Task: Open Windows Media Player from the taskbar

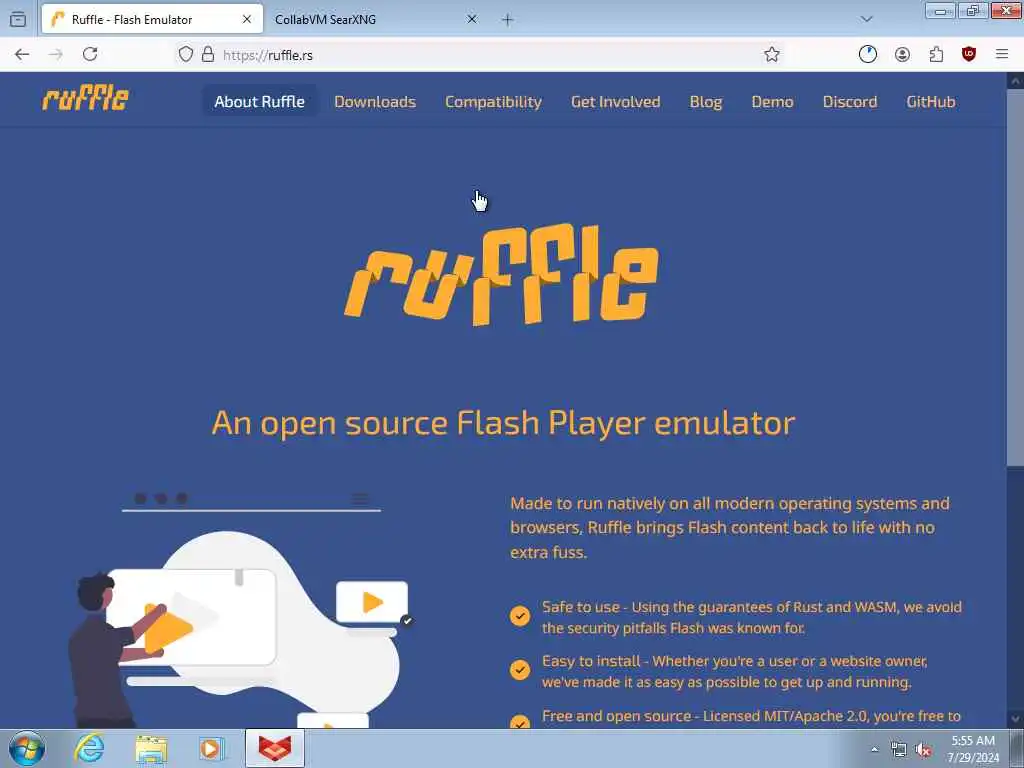Action: click(212, 748)
